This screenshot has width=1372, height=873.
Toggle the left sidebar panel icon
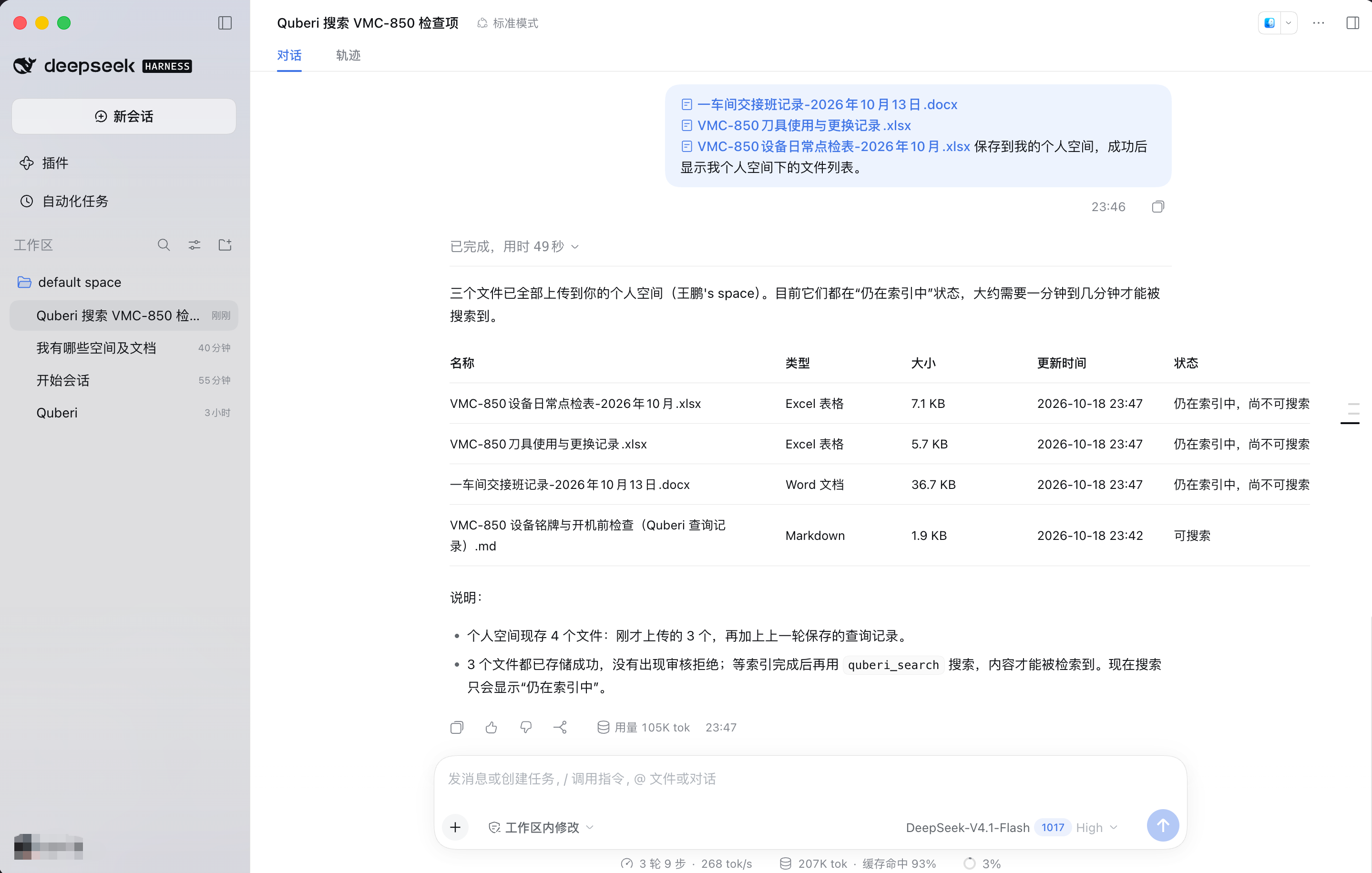point(225,23)
